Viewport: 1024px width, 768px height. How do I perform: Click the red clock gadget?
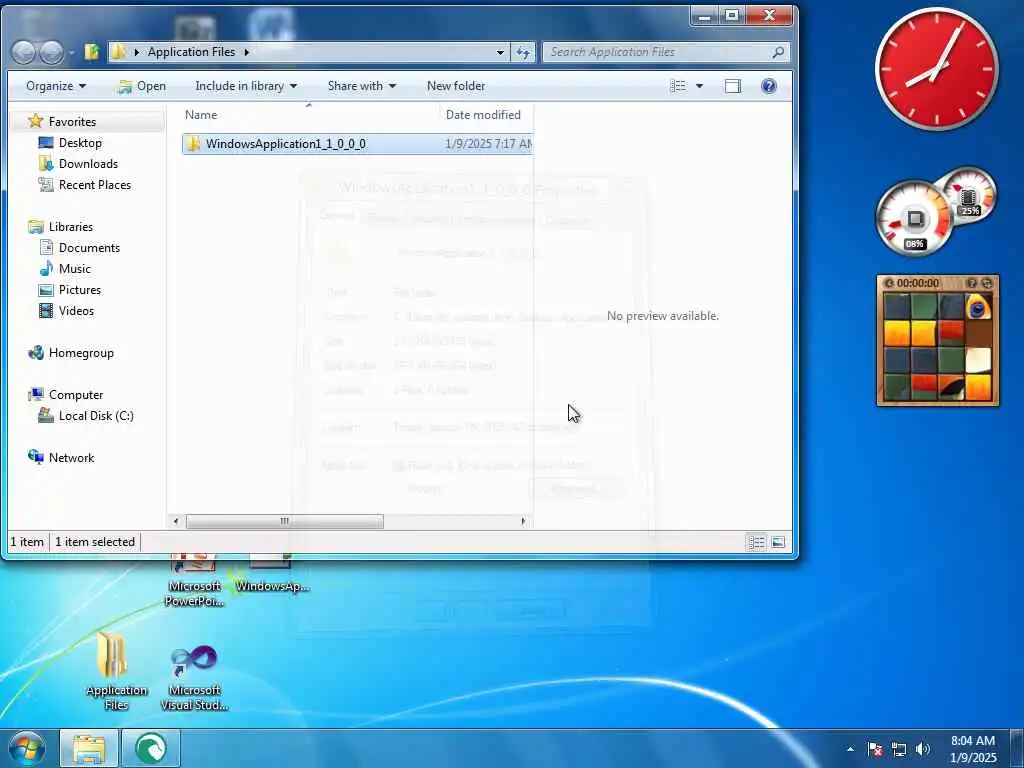point(936,69)
